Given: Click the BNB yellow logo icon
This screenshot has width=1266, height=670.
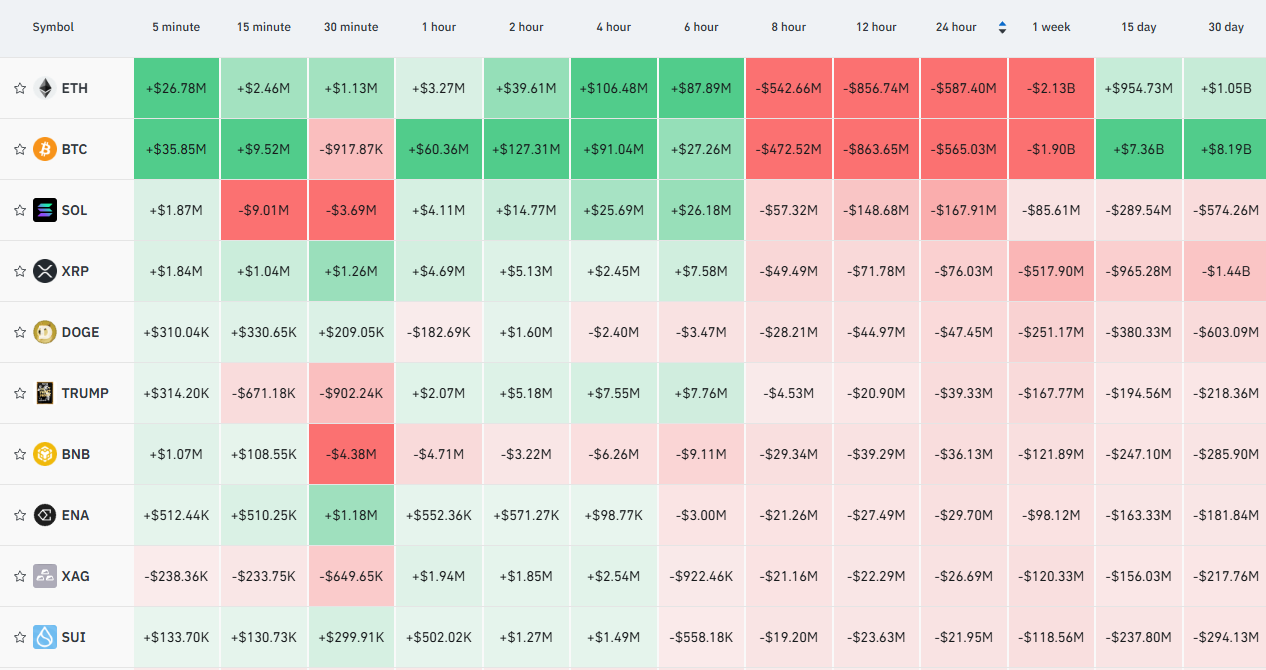Looking at the screenshot, I should [45, 454].
